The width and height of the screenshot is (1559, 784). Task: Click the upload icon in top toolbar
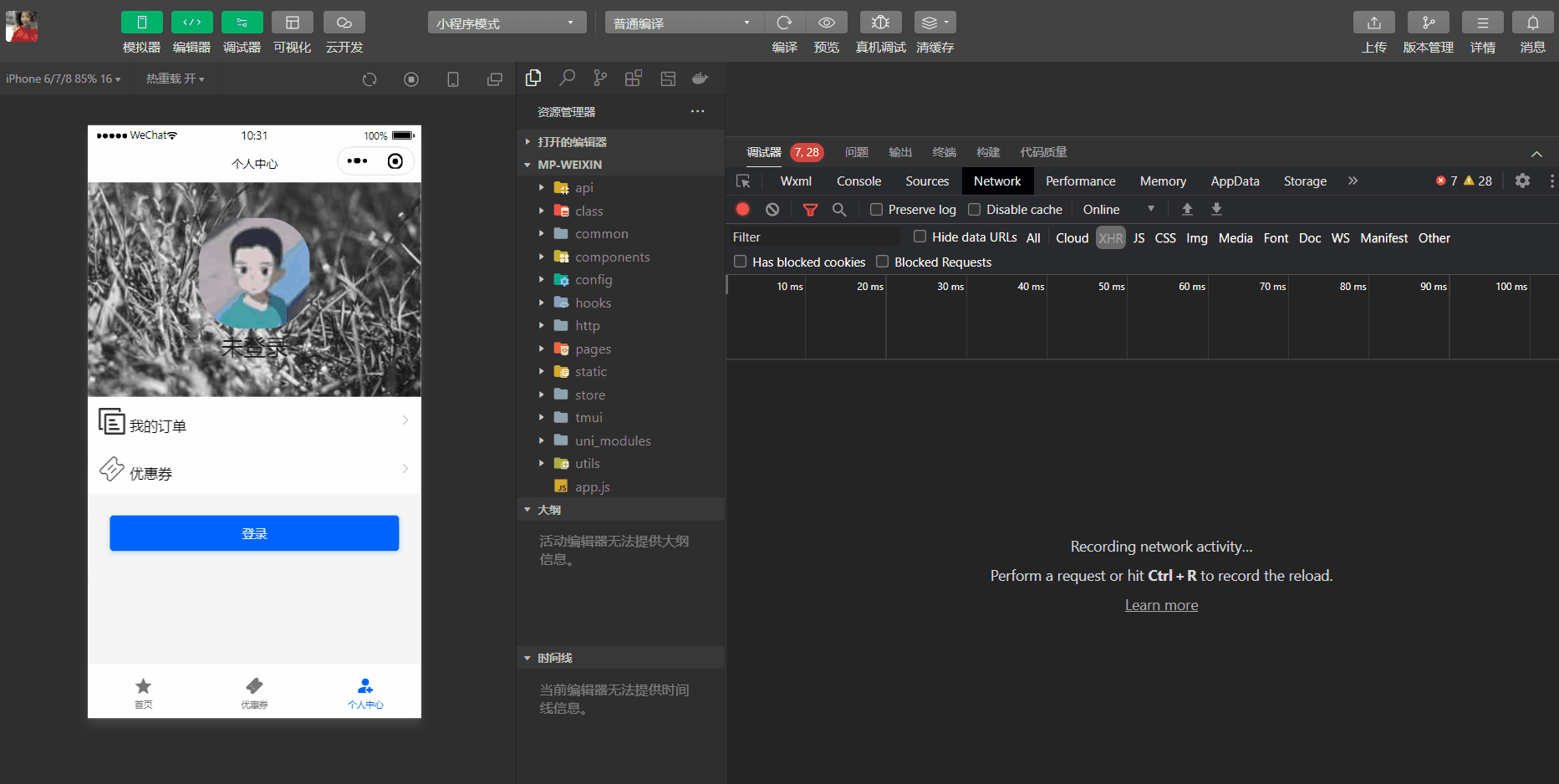(1373, 23)
